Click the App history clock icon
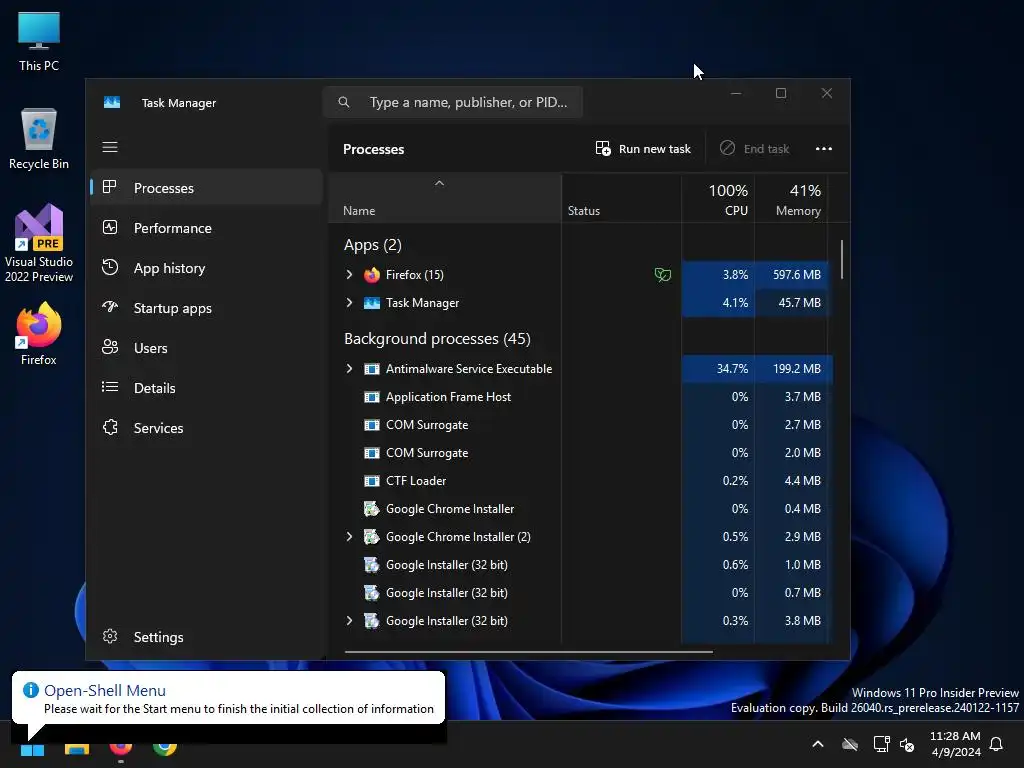The image size is (1024, 768). pyautogui.click(x=110, y=267)
